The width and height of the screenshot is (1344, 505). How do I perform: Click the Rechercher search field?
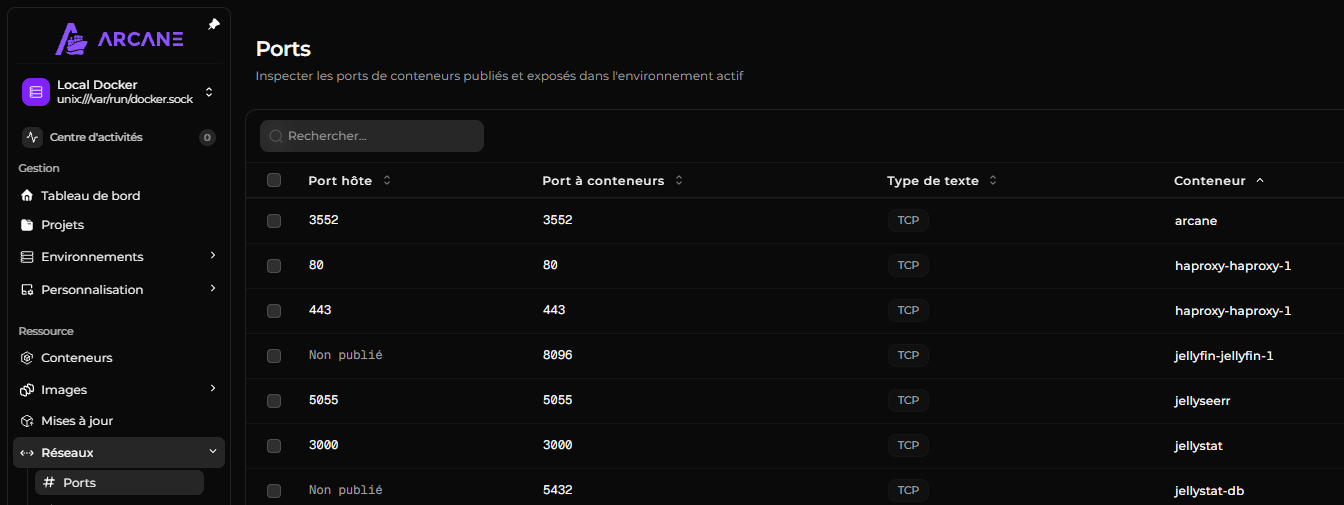[x=372, y=136]
